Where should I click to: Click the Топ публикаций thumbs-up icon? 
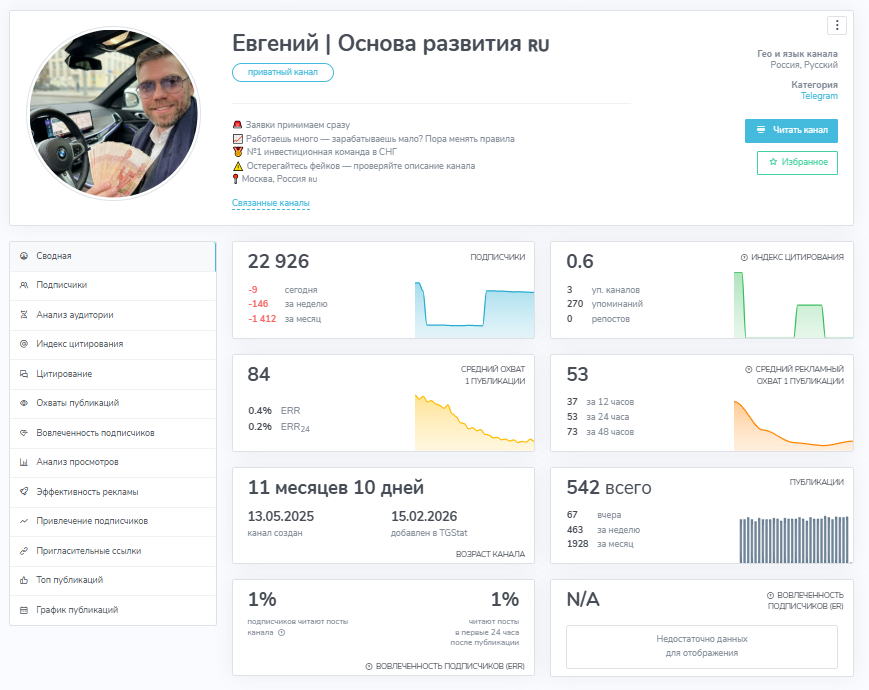point(24,580)
